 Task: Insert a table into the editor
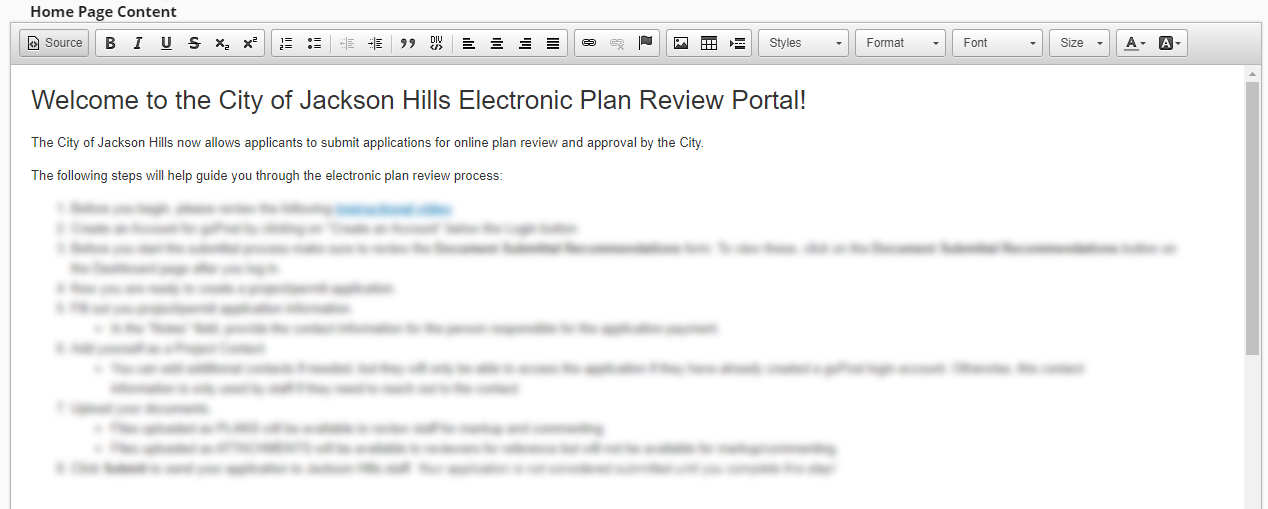click(x=709, y=43)
